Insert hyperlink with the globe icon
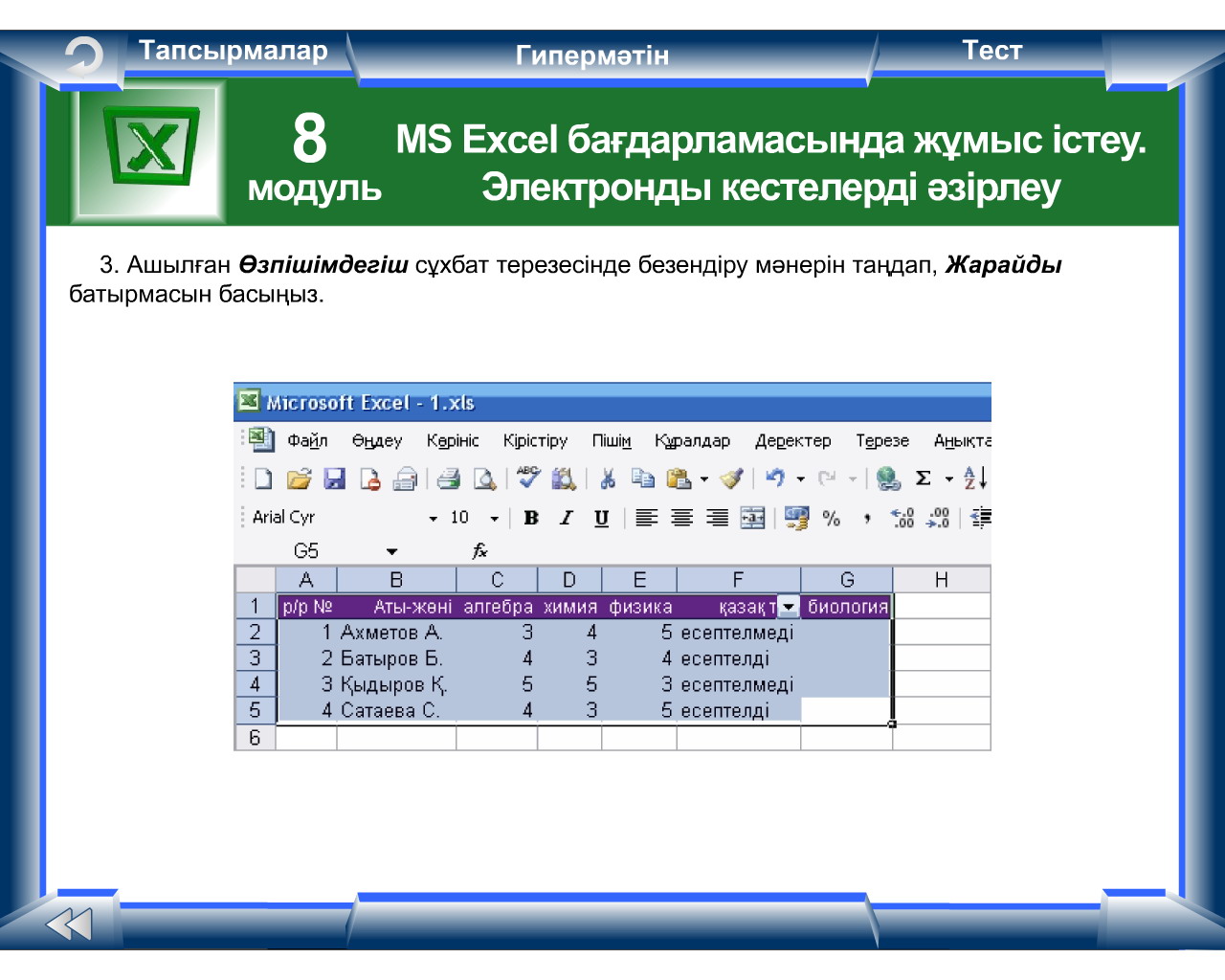This screenshot has width=1225, height=980. coord(888,479)
